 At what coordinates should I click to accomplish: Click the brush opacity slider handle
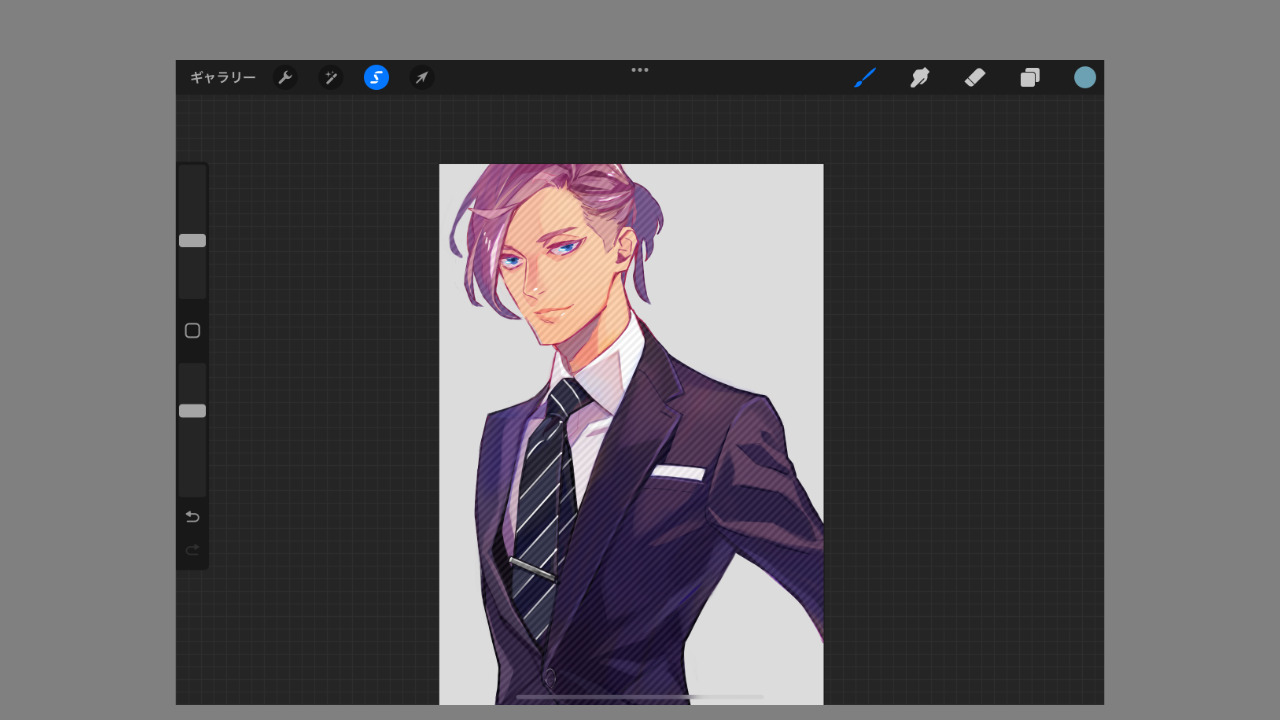click(192, 411)
